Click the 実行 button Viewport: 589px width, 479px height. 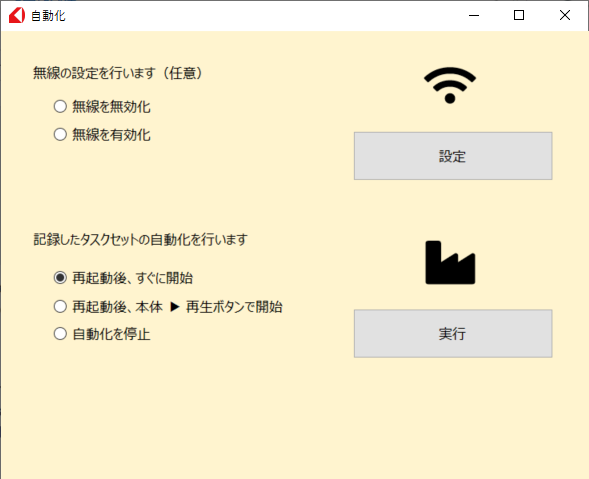point(453,334)
